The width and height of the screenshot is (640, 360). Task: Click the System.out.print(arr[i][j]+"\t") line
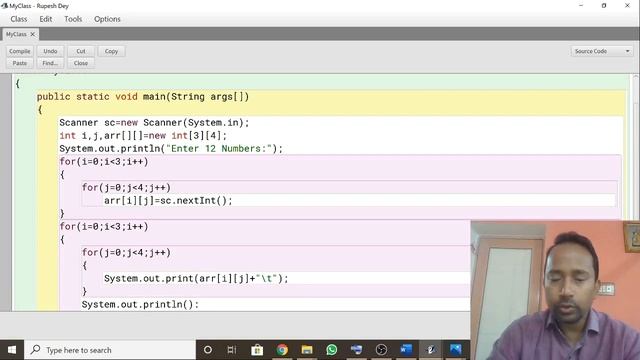click(196, 278)
